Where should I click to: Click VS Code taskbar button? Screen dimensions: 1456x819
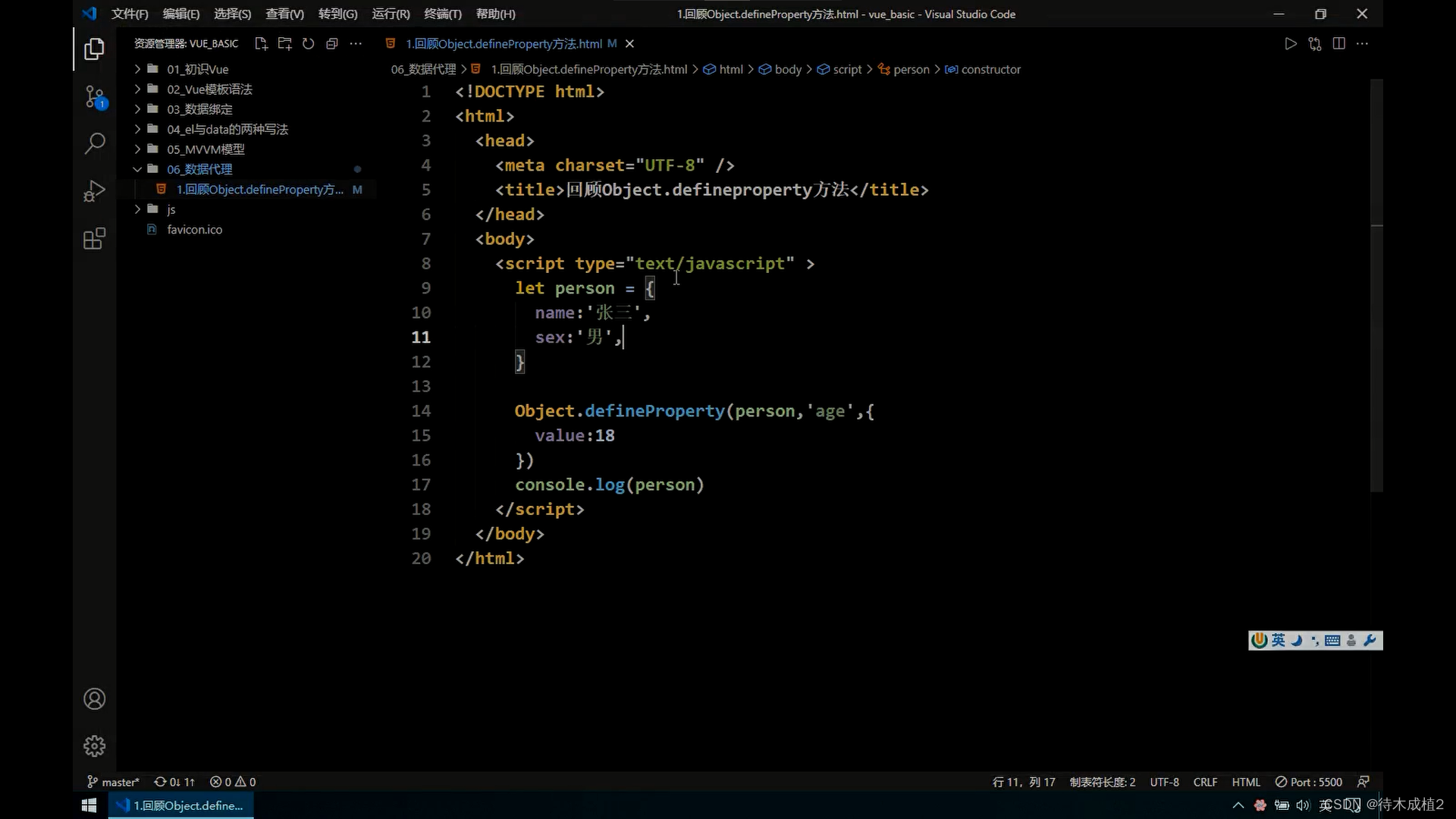coord(181,805)
